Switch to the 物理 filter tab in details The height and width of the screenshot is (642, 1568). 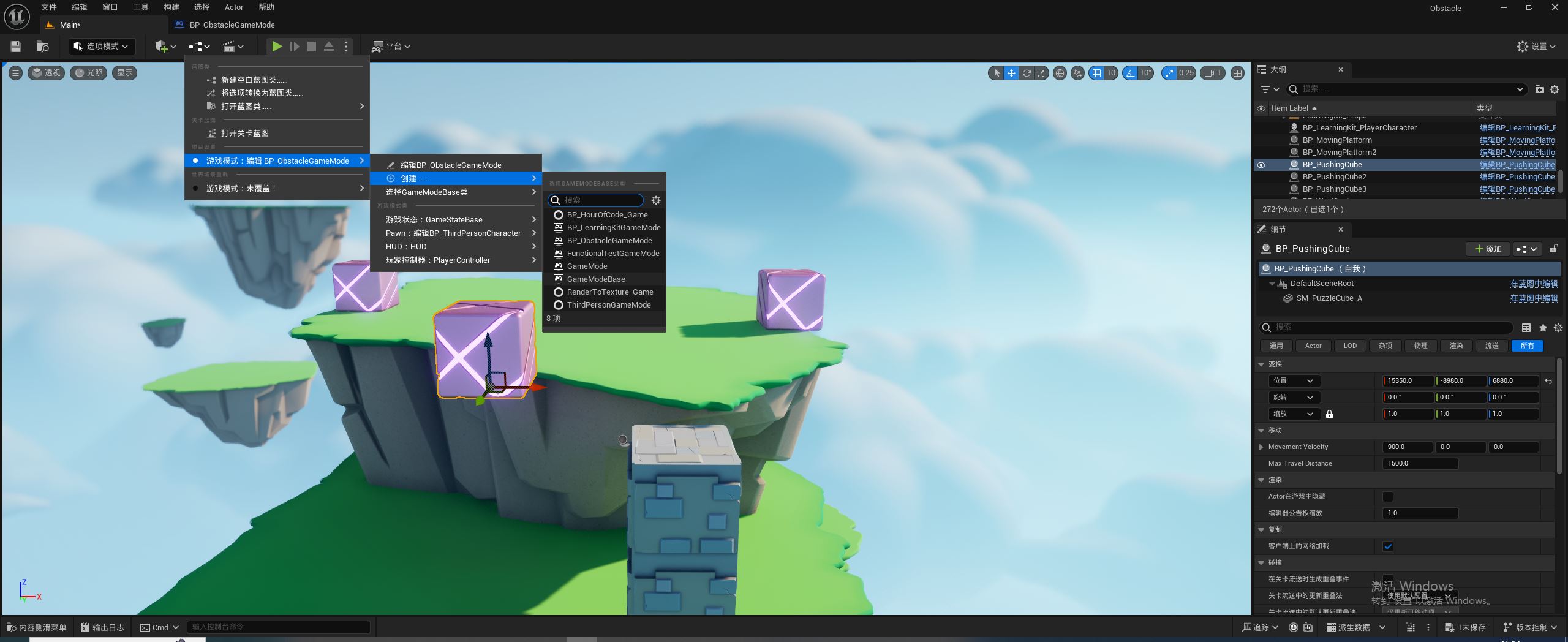coord(1420,346)
